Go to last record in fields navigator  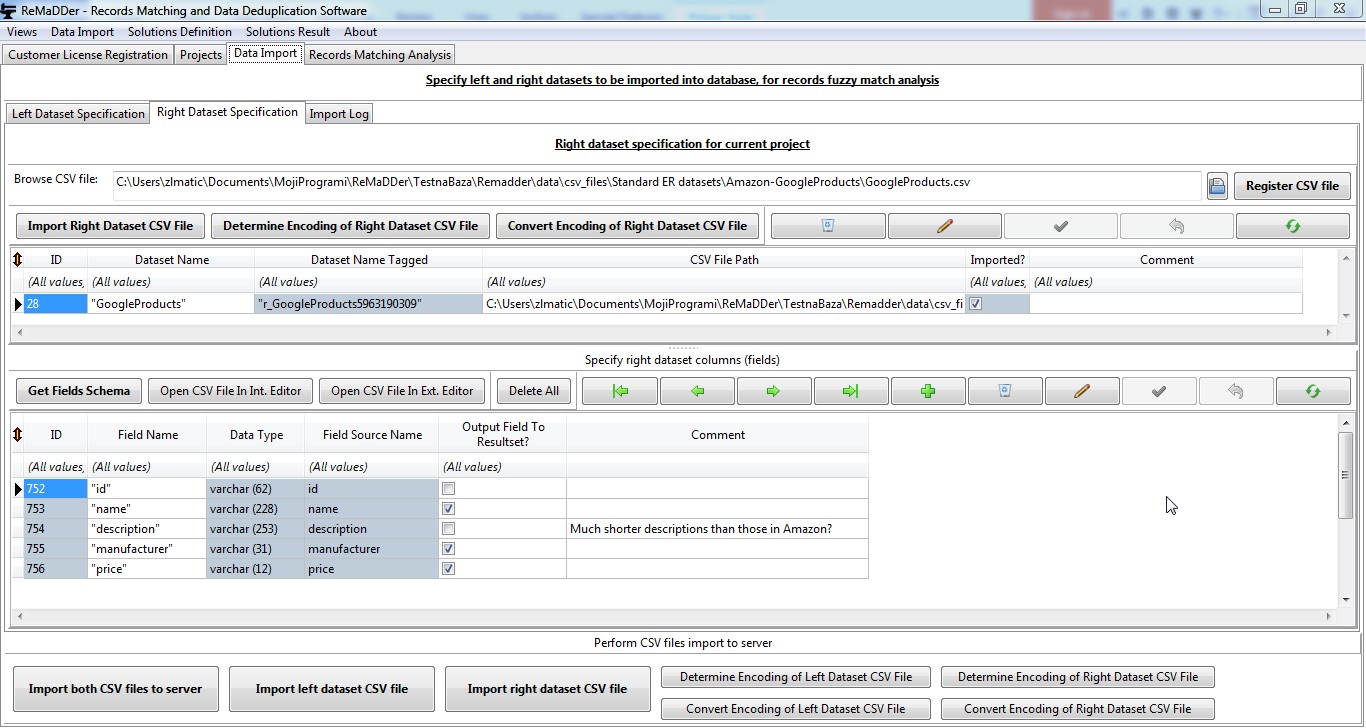(x=851, y=391)
